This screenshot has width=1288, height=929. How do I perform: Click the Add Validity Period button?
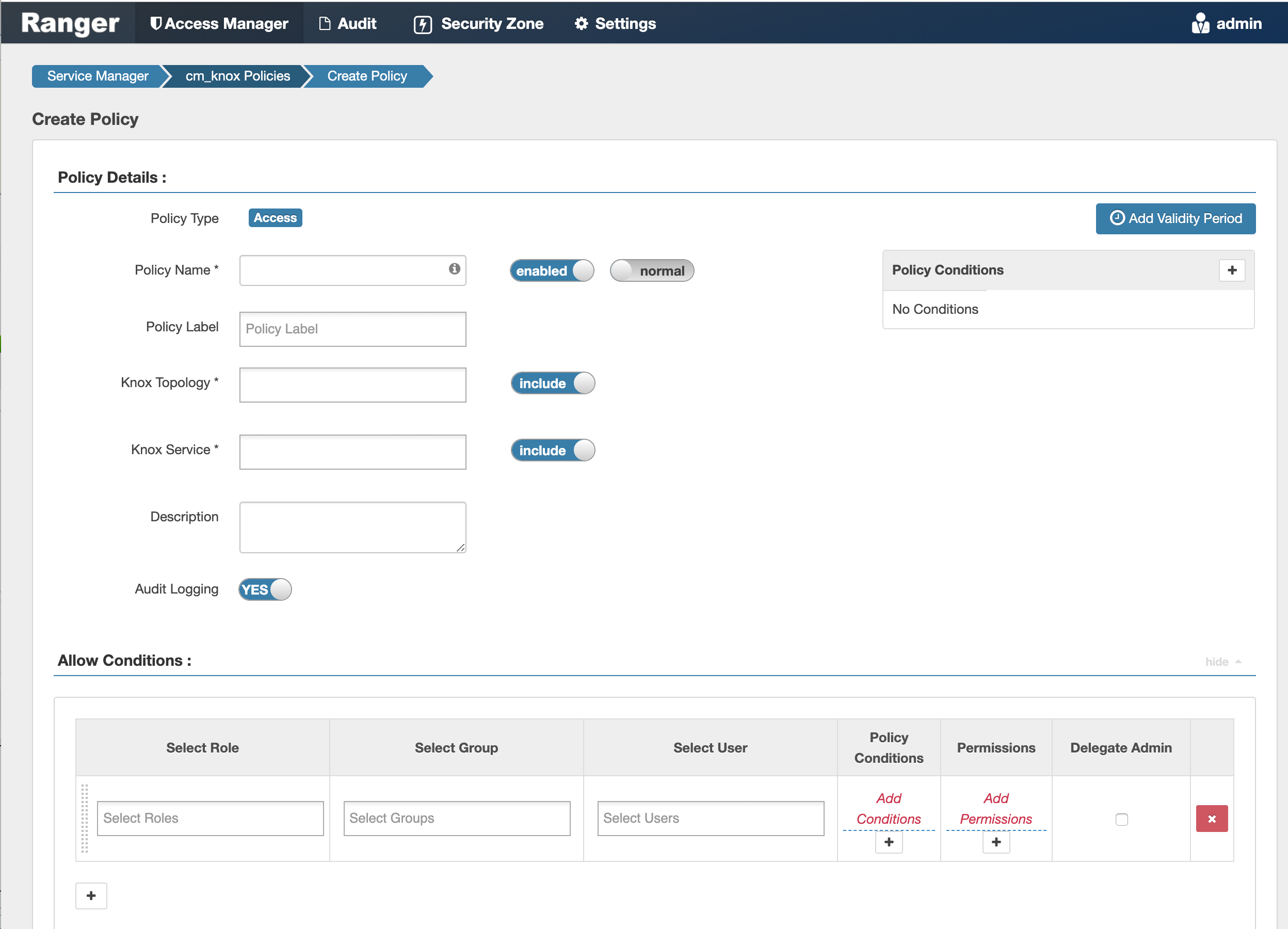1176,219
